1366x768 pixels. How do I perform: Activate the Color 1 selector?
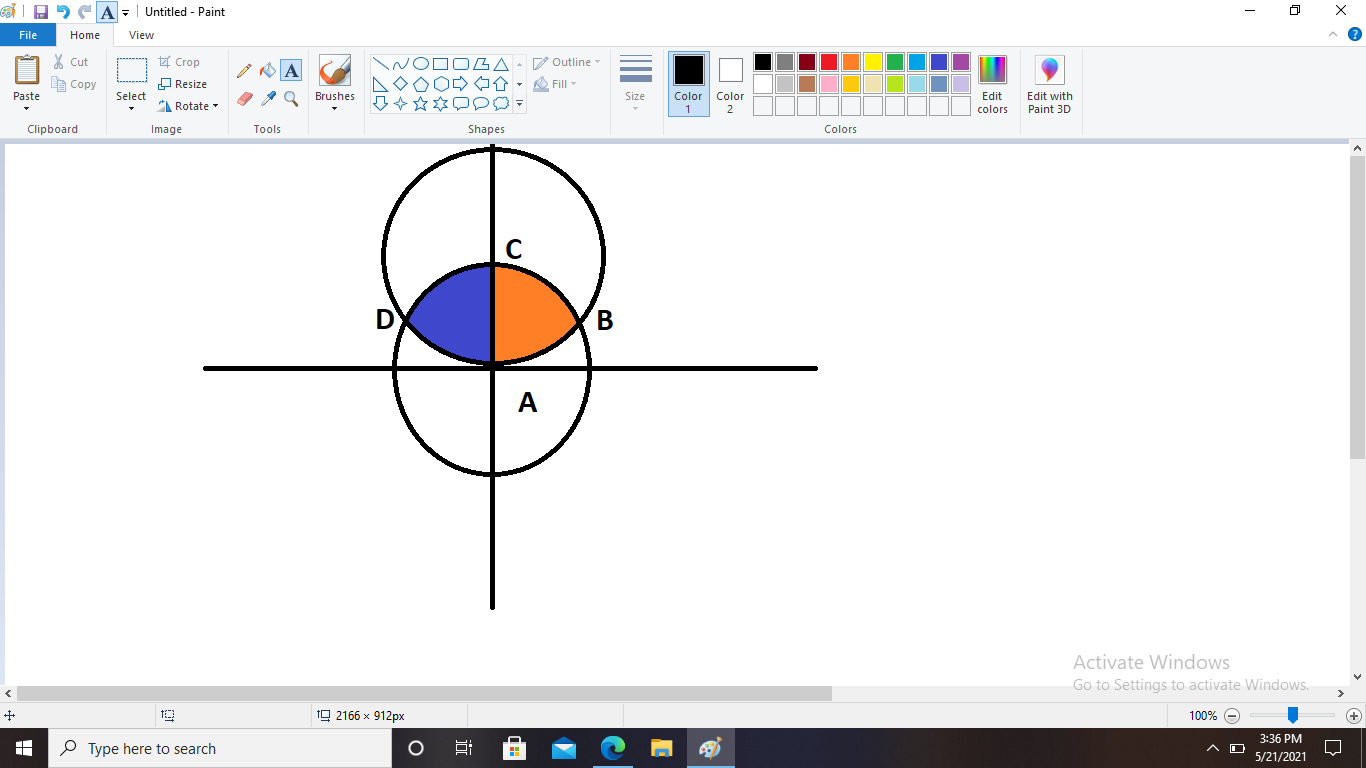point(688,84)
